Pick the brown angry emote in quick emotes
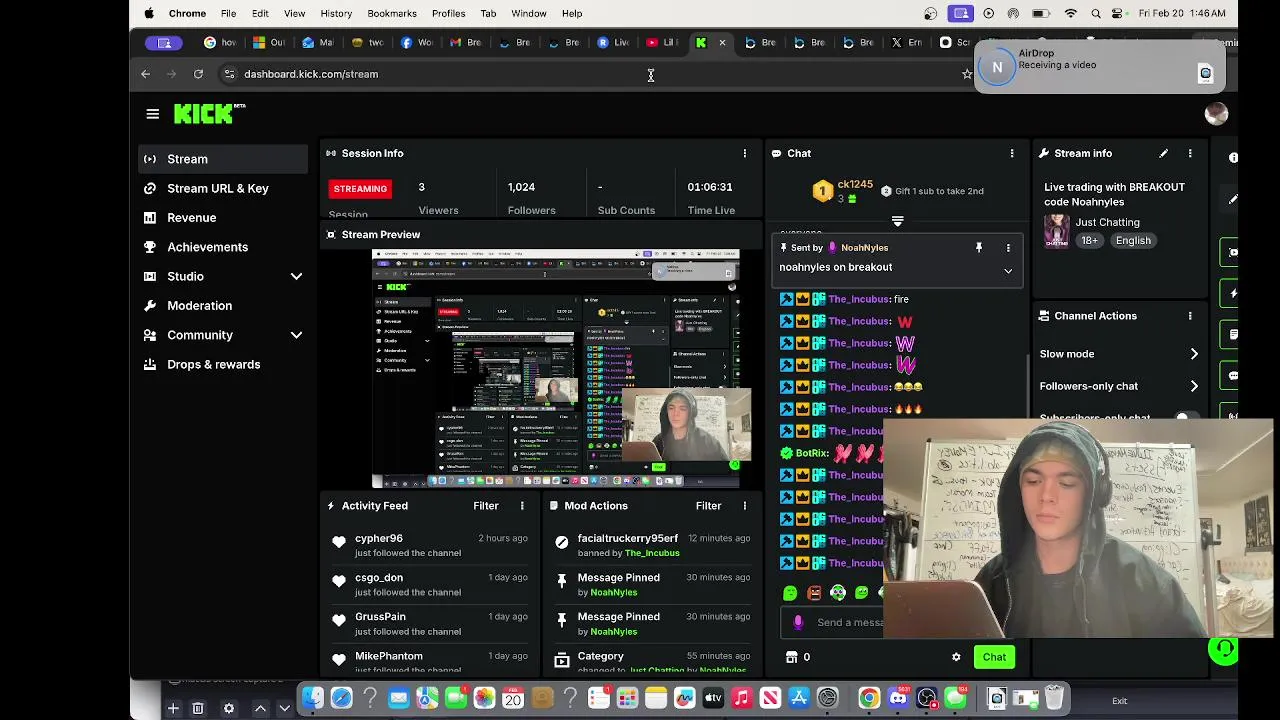Image resolution: width=1280 pixels, height=720 pixels. click(814, 593)
